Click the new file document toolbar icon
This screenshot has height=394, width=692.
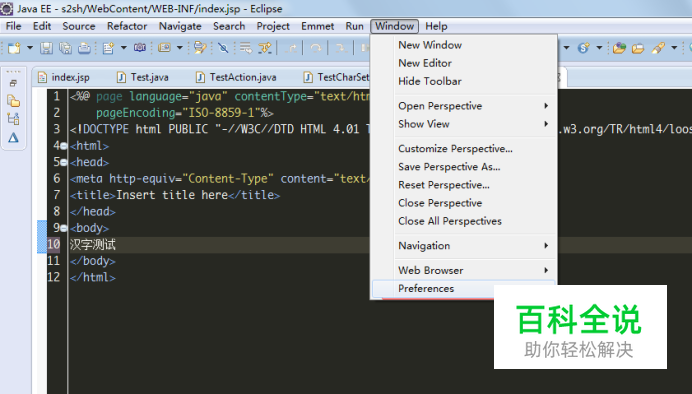[x=108, y=48]
